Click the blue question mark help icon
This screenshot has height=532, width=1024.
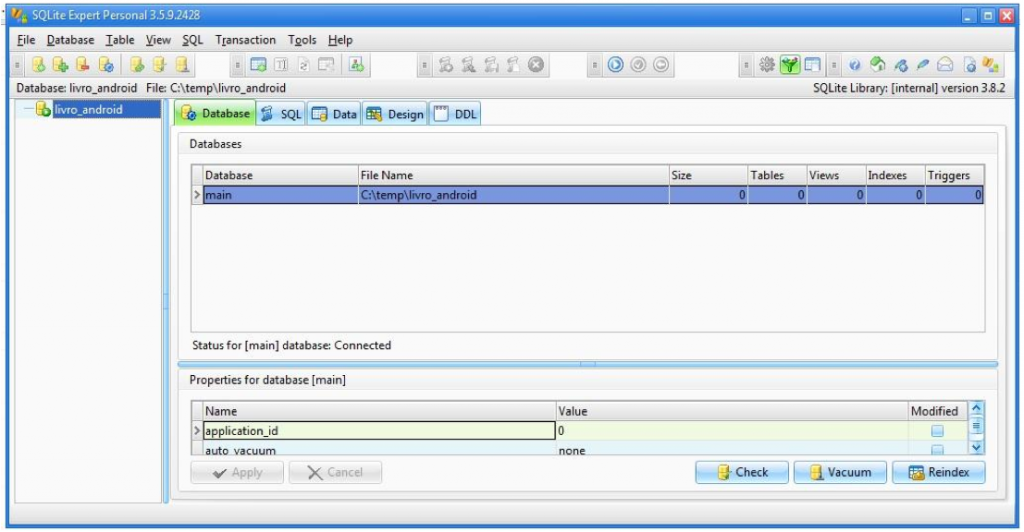[855, 65]
